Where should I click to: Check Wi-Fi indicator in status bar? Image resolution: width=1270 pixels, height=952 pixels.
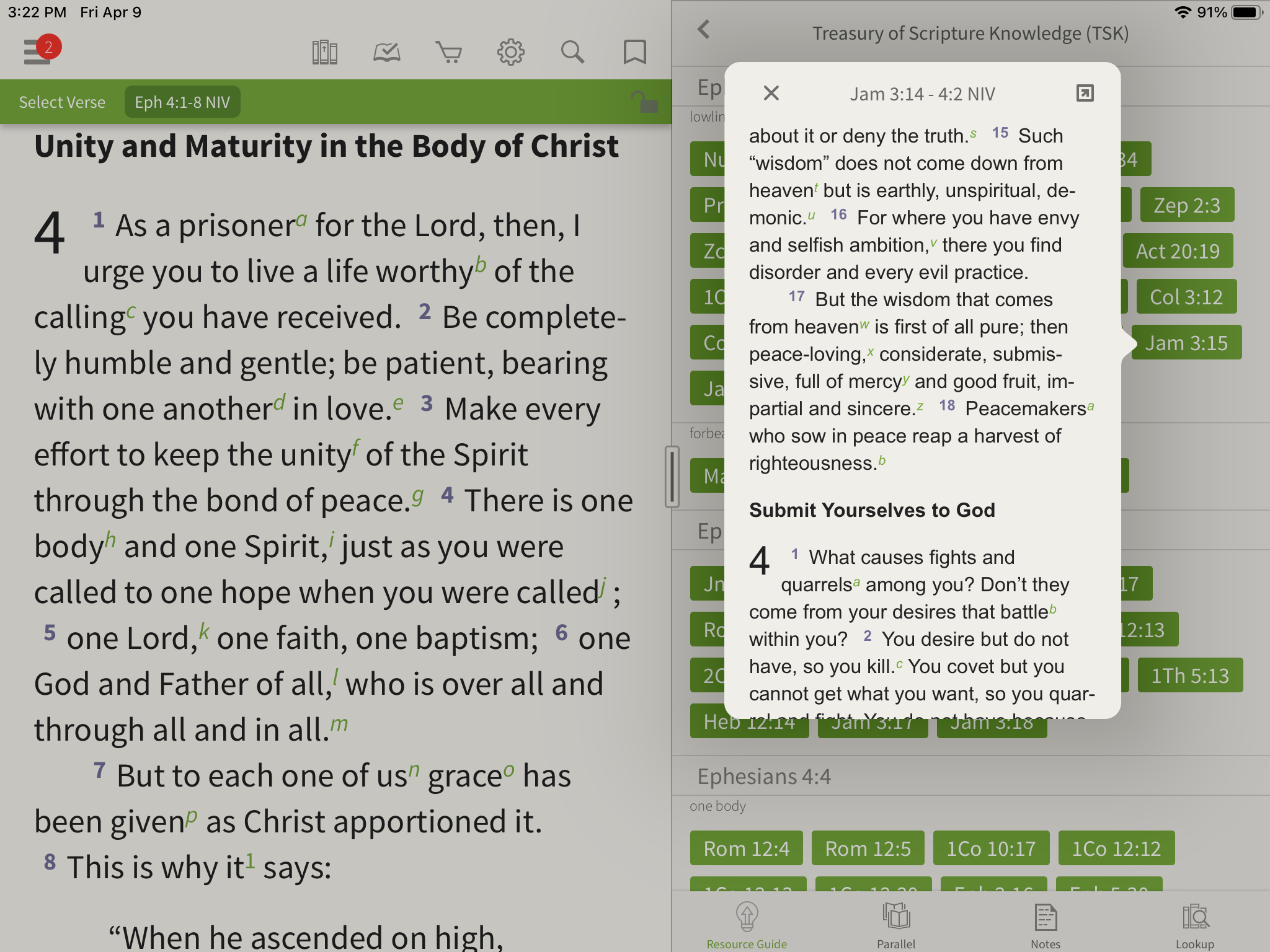click(1183, 12)
